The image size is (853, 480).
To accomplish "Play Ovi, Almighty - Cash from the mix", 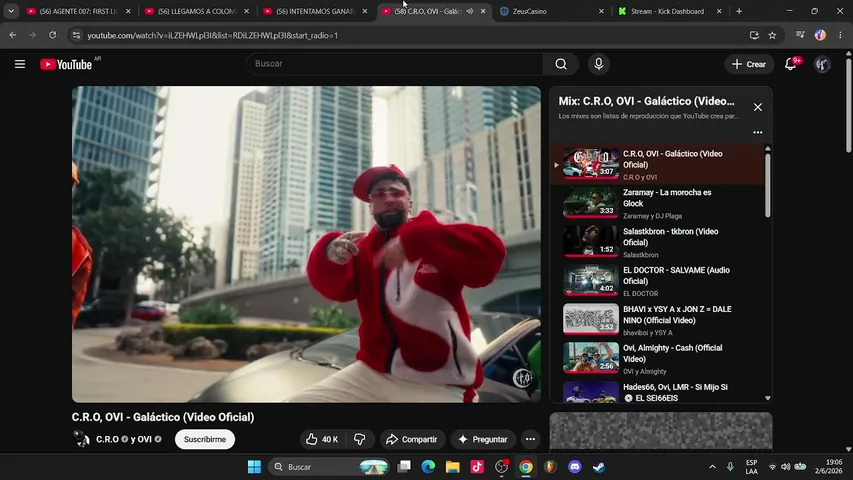I will pyautogui.click(x=657, y=359).
